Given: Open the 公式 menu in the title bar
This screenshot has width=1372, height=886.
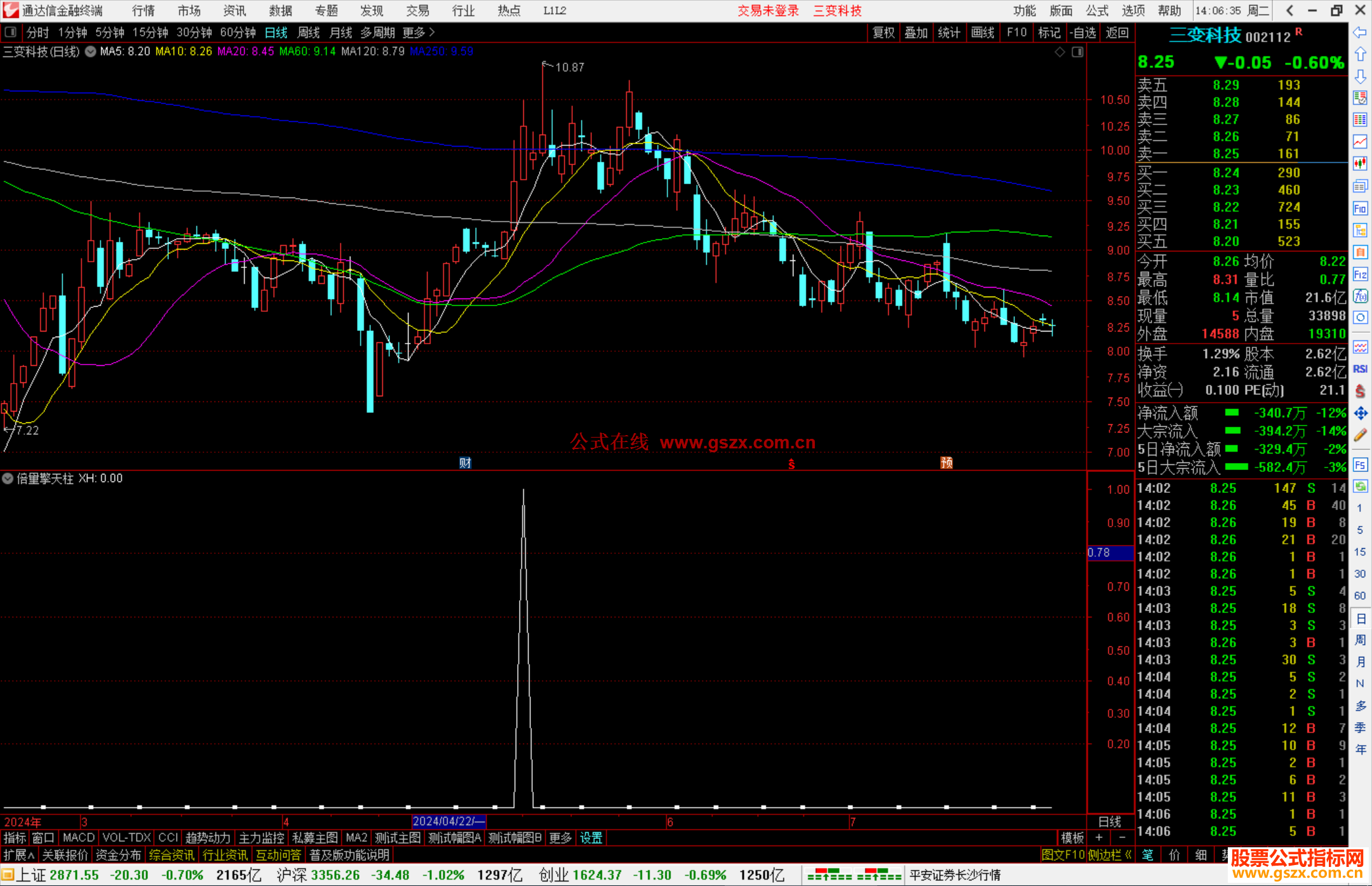Looking at the screenshot, I should point(1096,11).
